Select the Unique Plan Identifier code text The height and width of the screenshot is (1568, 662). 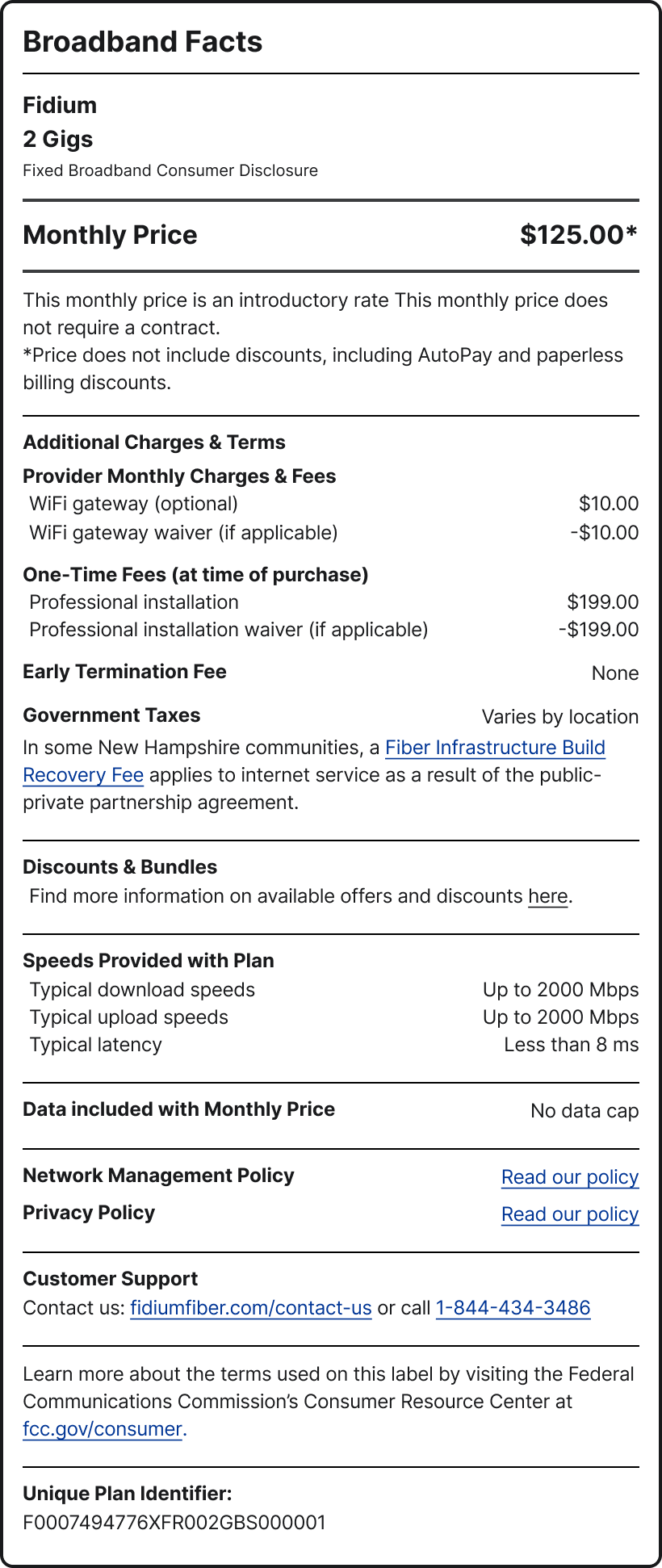(x=174, y=1523)
